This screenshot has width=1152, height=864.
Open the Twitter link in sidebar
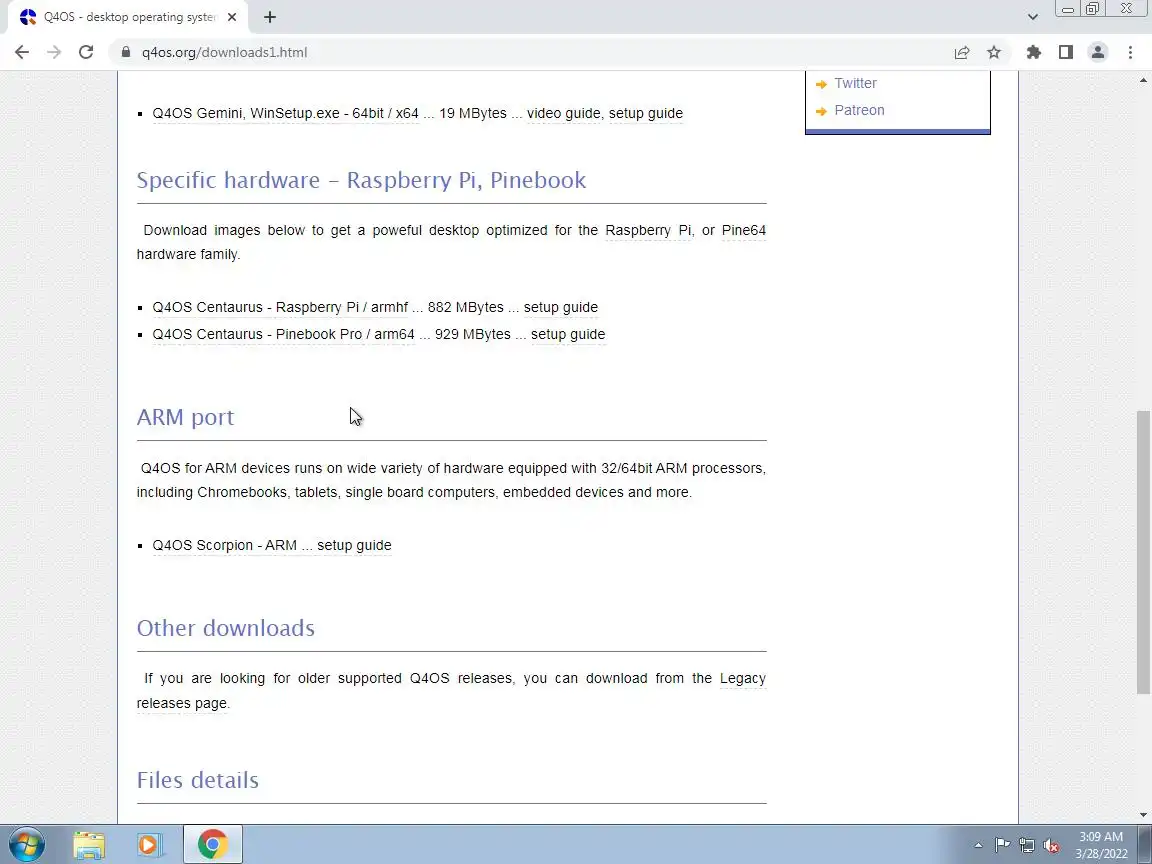point(855,83)
